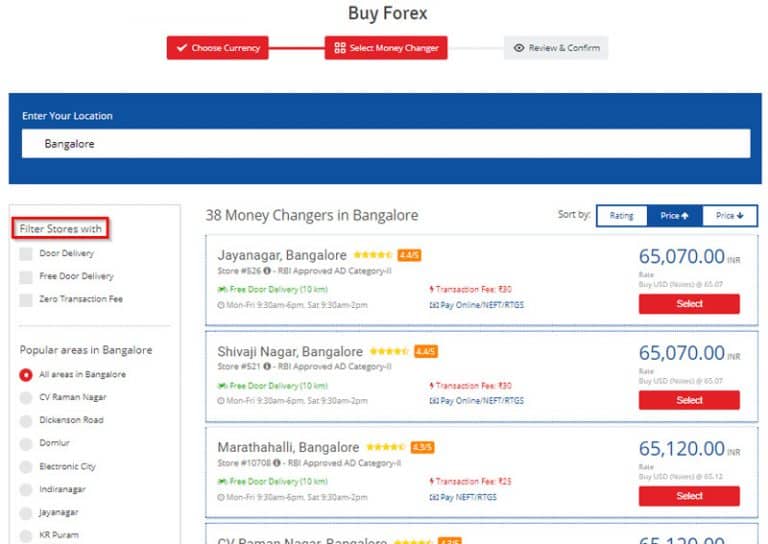Screen dimensions: 768x544
Task: Click the info icon beside Store #526
Action: point(268,270)
